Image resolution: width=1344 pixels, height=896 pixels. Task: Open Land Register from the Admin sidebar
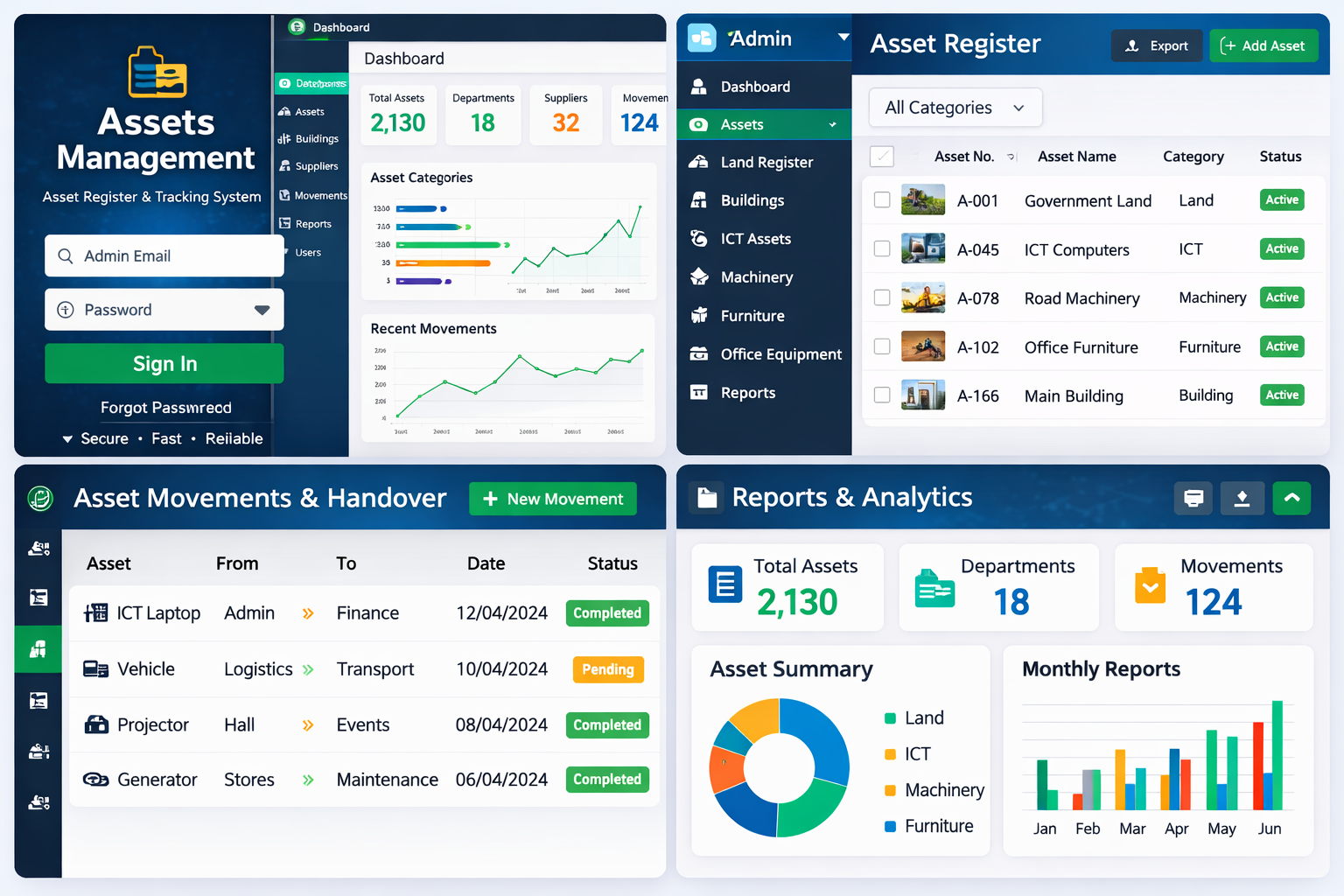coord(764,162)
